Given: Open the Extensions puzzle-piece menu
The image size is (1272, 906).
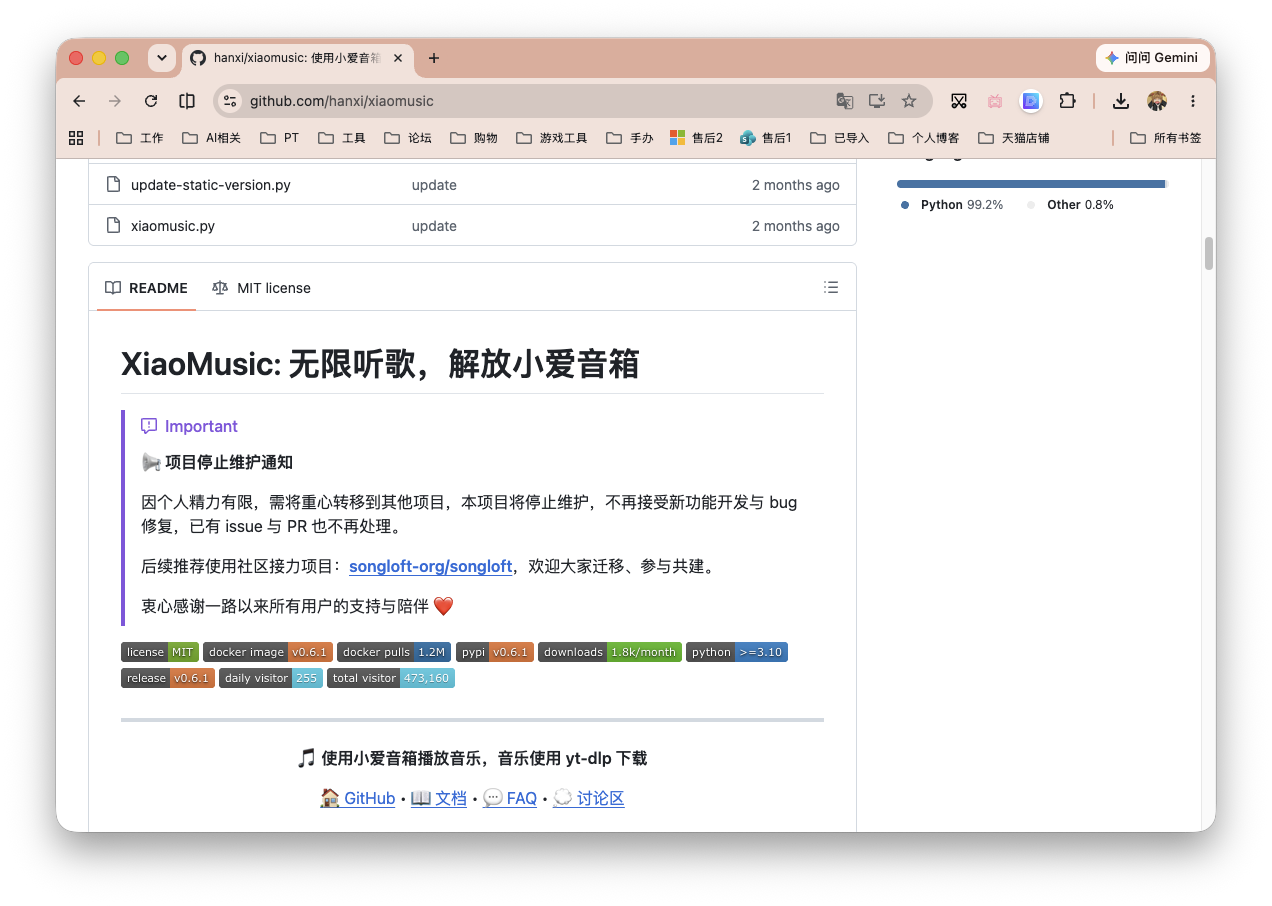Looking at the screenshot, I should 1067,101.
